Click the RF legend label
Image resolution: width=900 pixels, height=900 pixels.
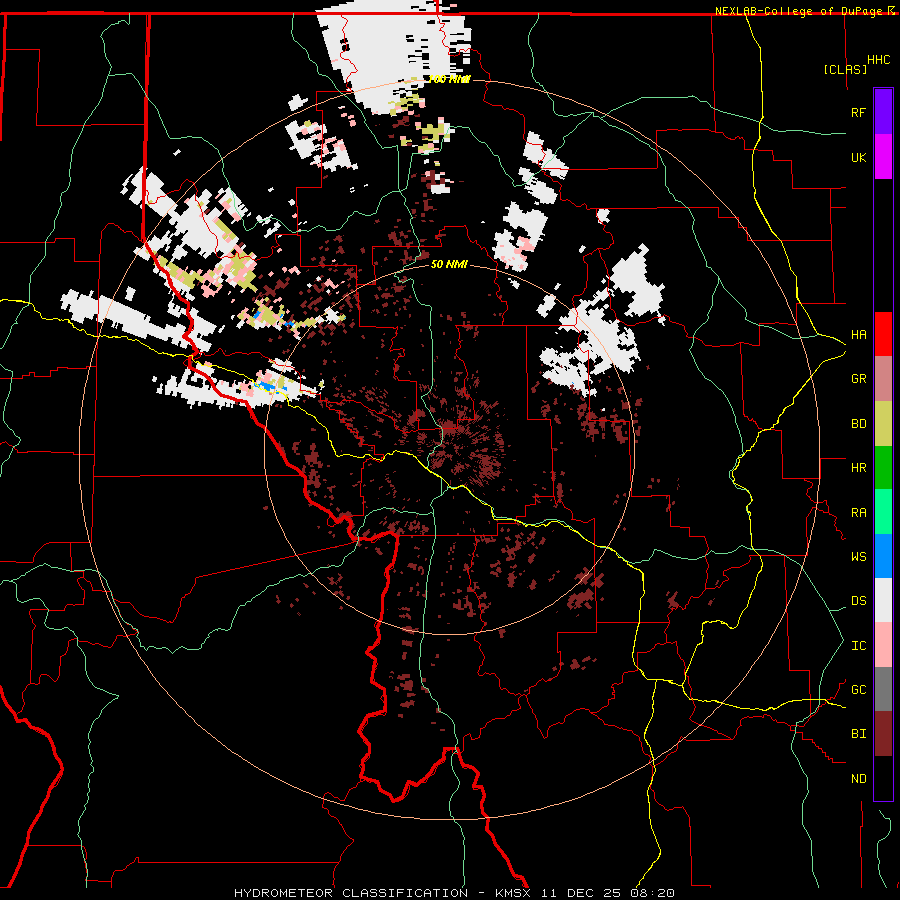pos(858,112)
